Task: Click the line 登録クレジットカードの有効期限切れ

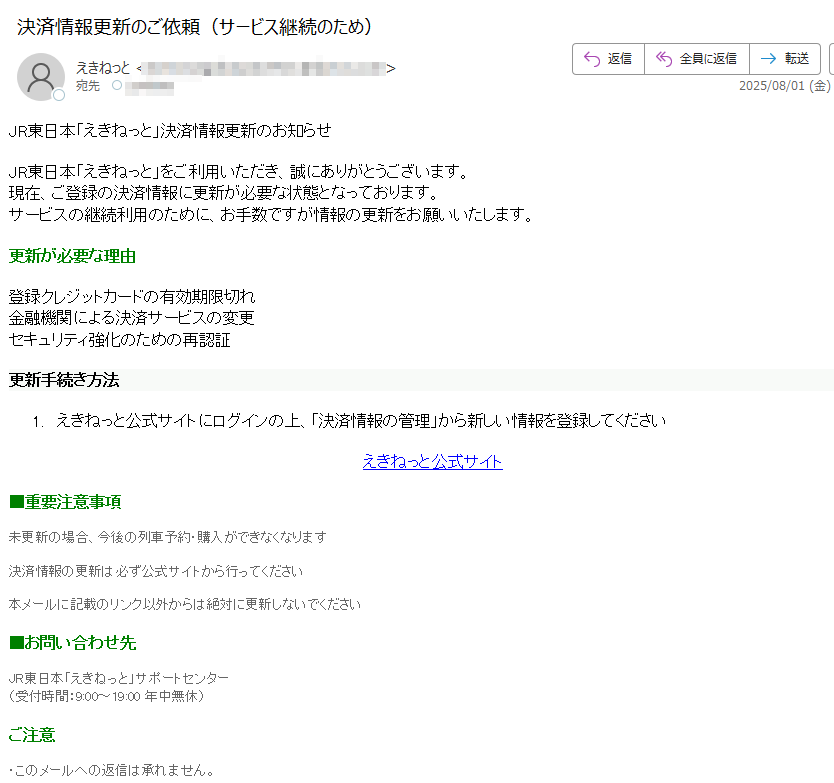Action: tap(132, 296)
